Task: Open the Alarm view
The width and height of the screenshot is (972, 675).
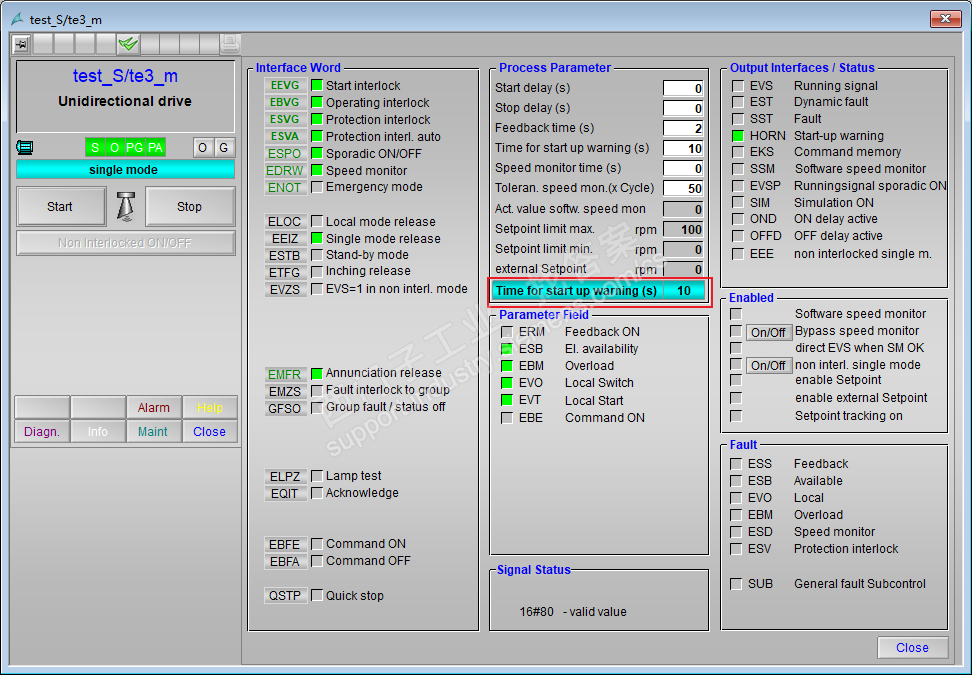Action: [154, 408]
